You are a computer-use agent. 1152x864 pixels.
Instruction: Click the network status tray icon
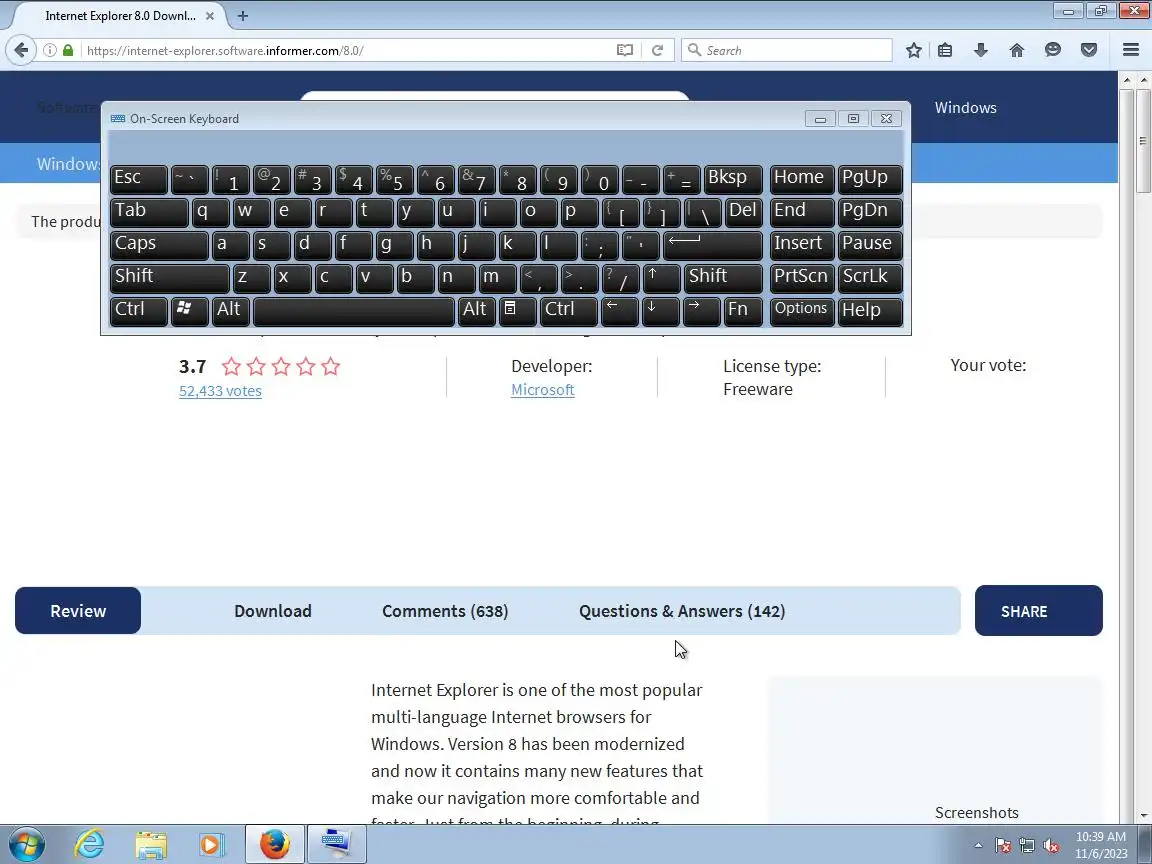coord(1027,846)
